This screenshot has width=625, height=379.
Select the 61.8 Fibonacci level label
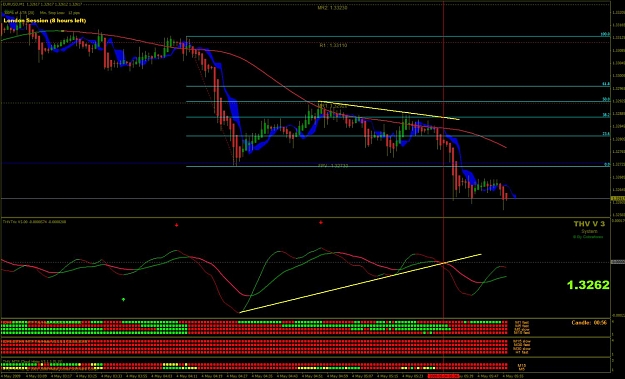coord(606,84)
